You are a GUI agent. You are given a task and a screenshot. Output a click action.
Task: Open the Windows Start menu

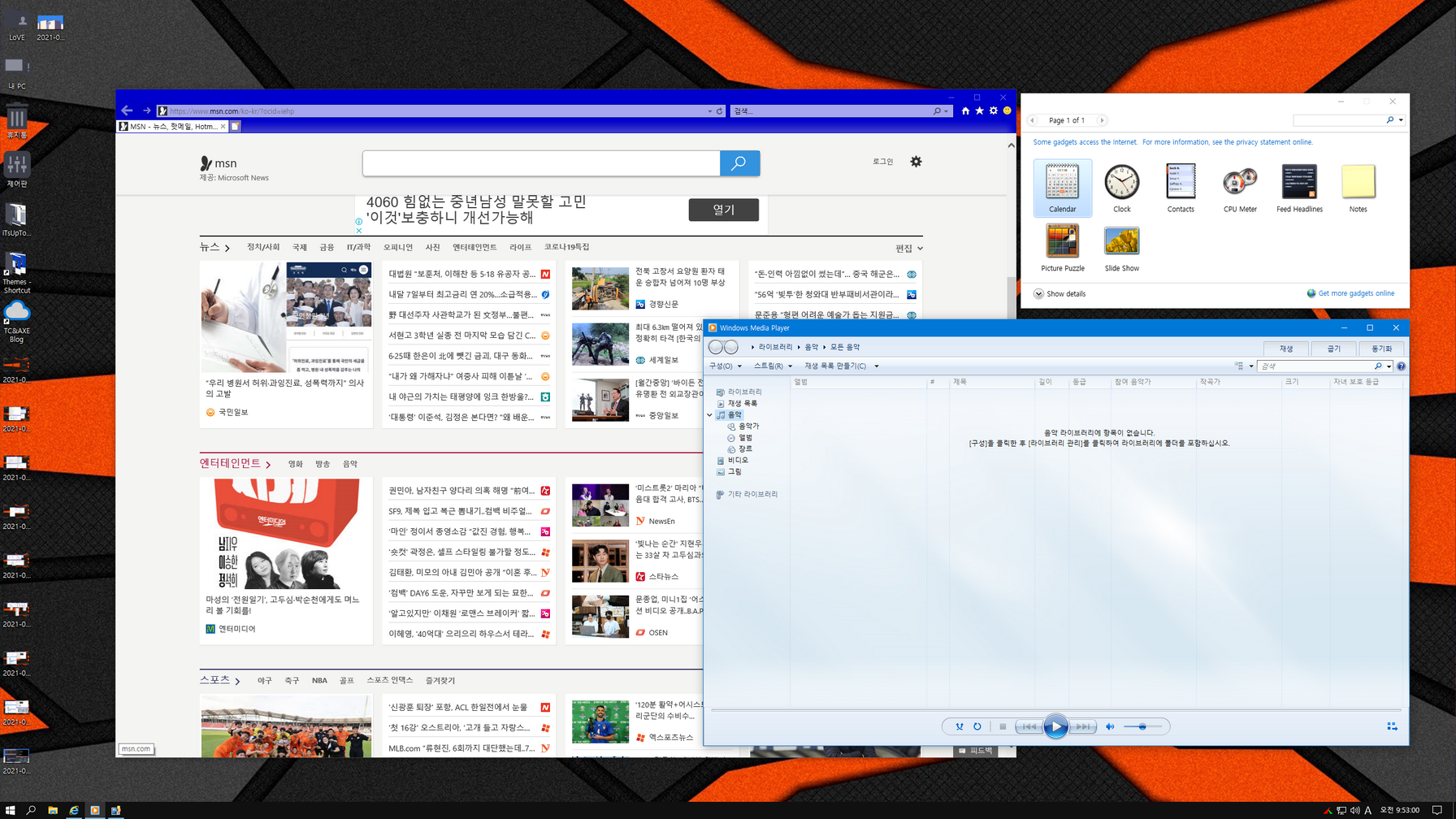pos(11,810)
